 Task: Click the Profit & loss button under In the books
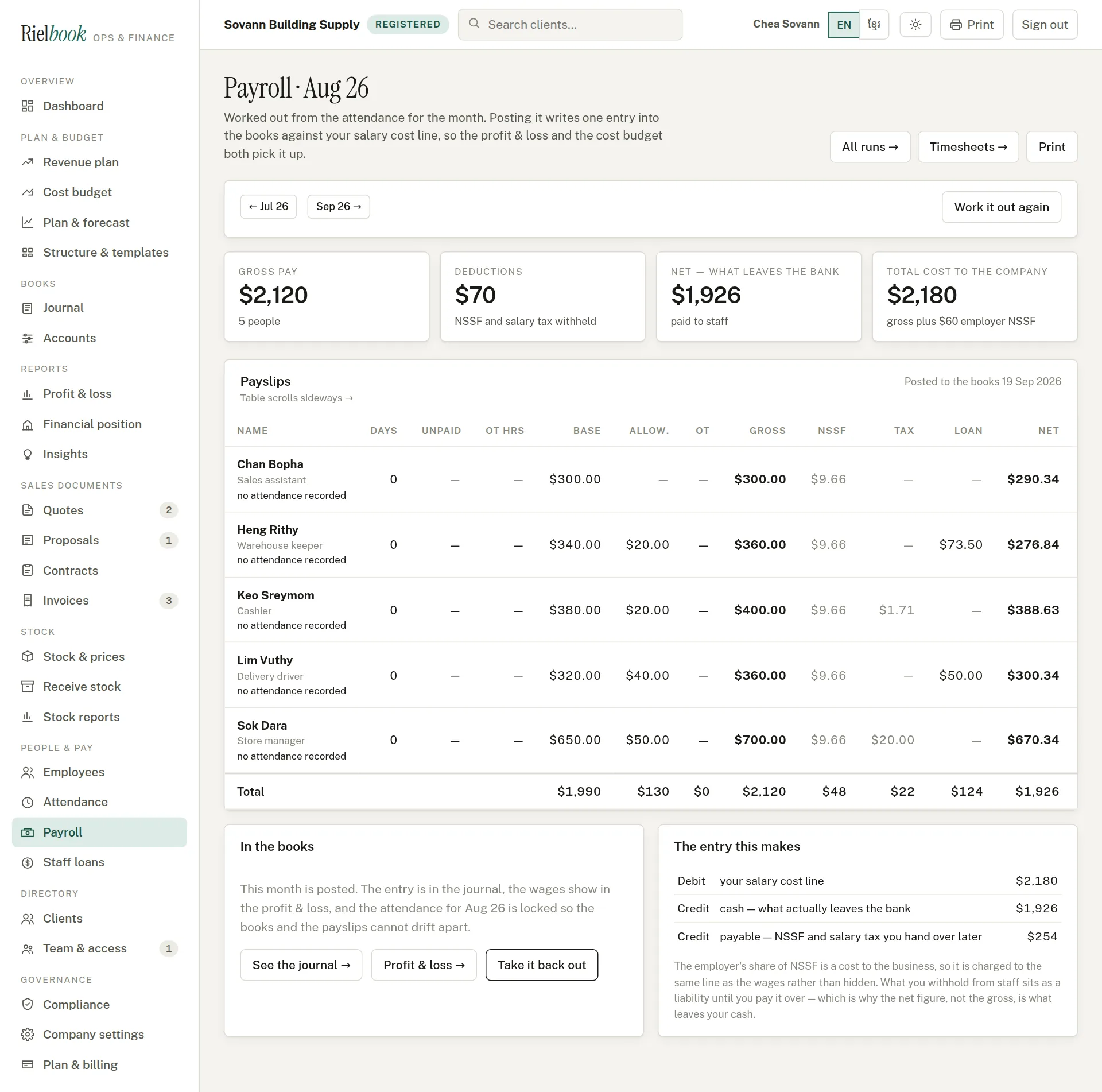pyautogui.click(x=424, y=965)
